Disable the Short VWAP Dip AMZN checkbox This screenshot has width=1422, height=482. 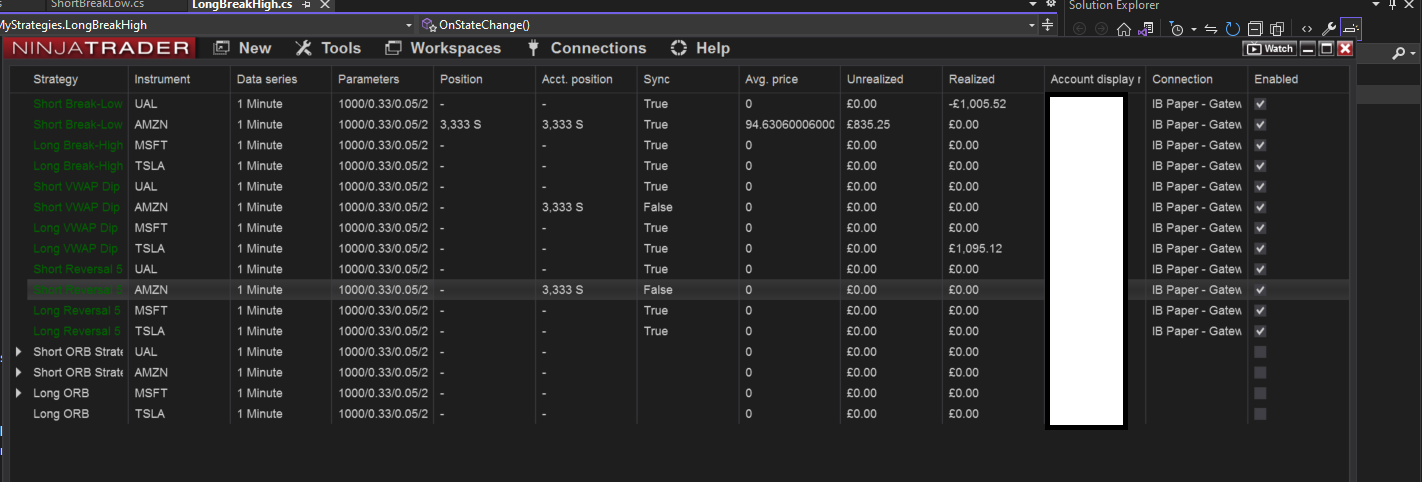(1260, 207)
